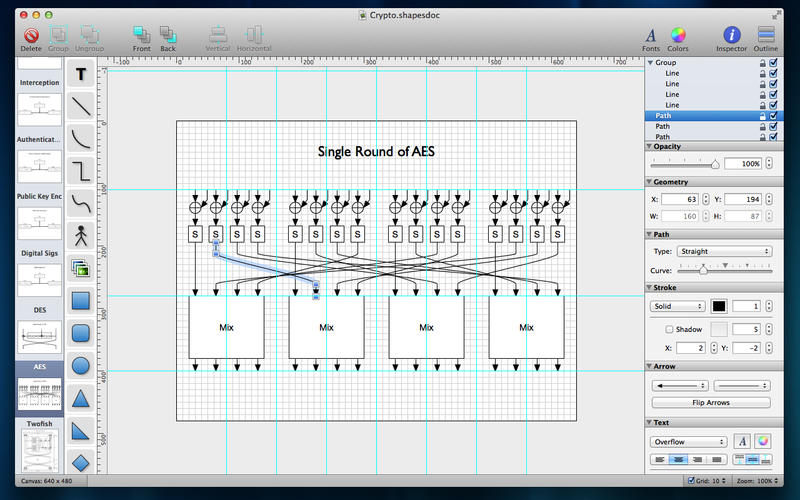Toggle the Grid checkbox in status bar
The height and width of the screenshot is (500, 800).
tap(692, 481)
